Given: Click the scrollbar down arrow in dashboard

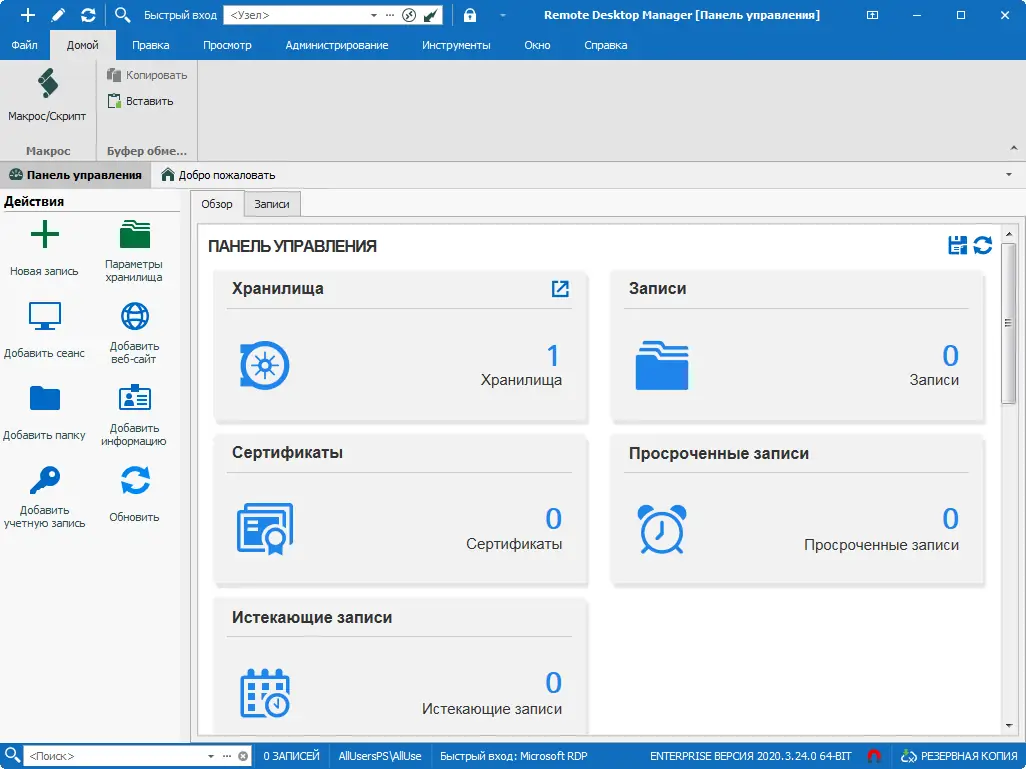Looking at the screenshot, I should coord(1009,725).
